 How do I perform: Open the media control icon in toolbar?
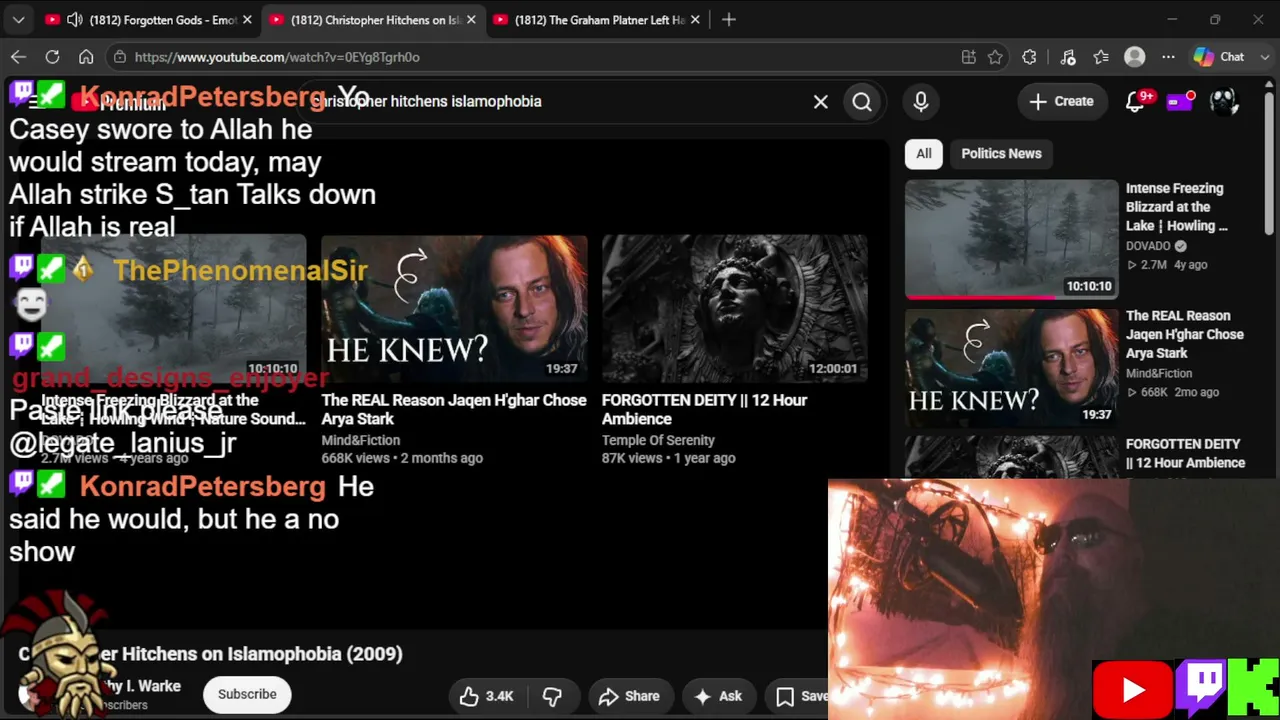(x=1067, y=57)
